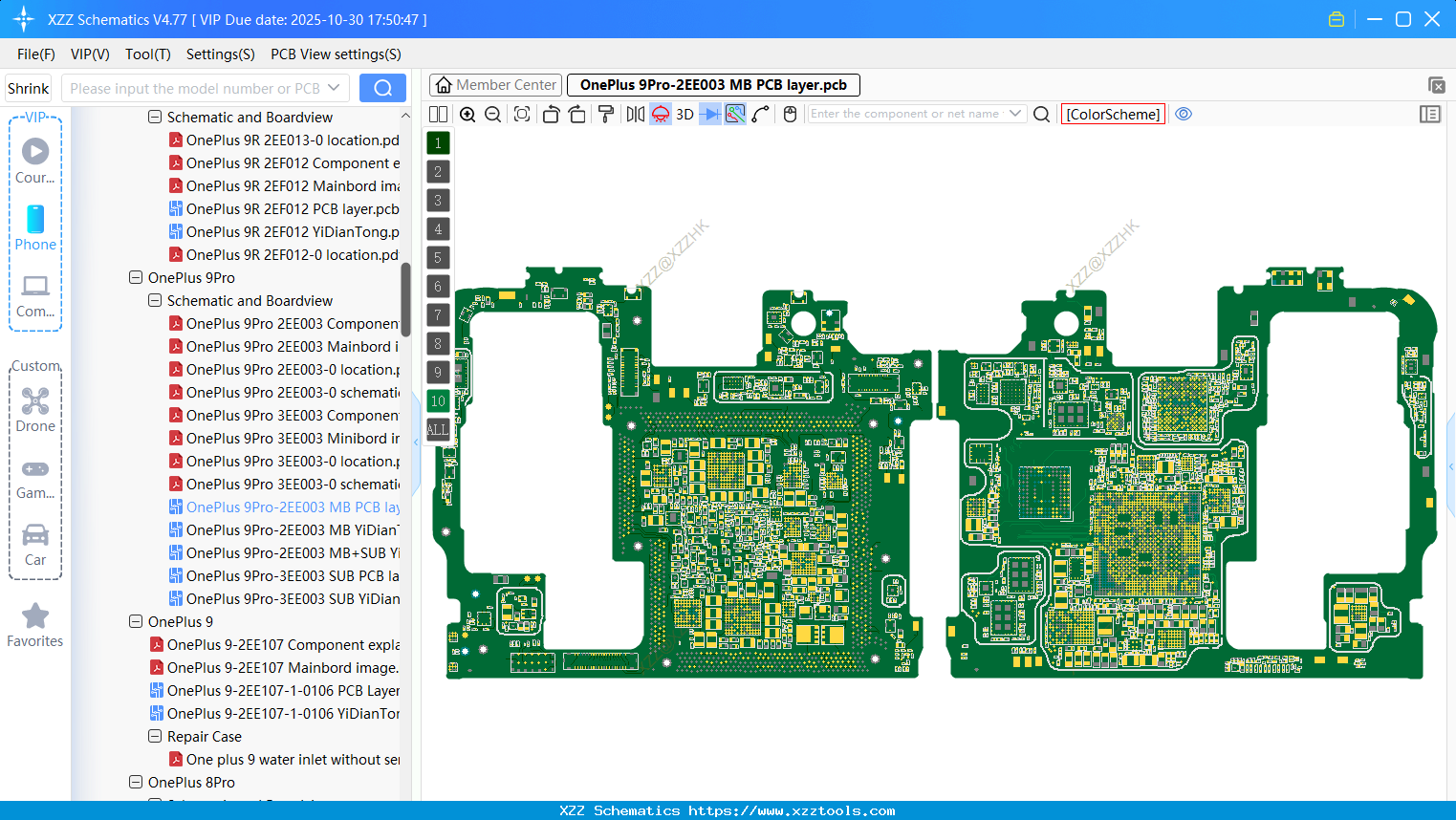Collapse the OnePlus 9Pro tree node

135,277
